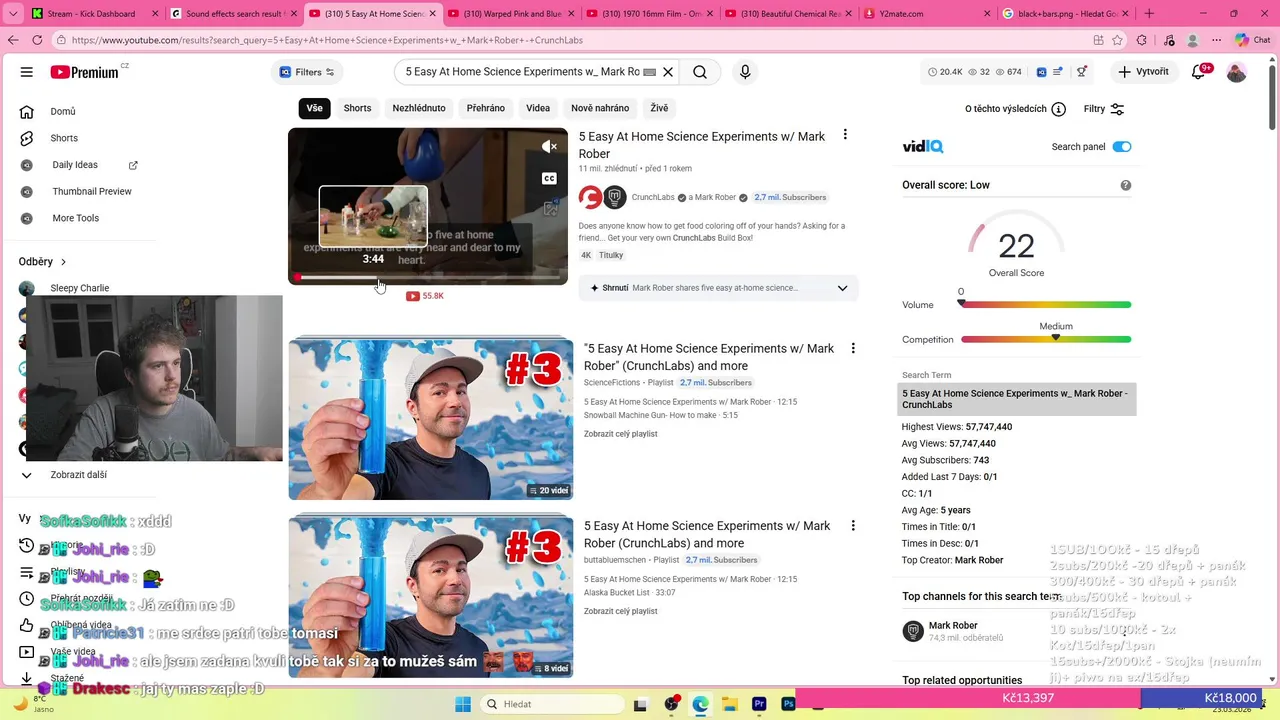1280x720 pixels.
Task: Open Filtry results filter panel
Action: pyautogui.click(x=1104, y=109)
